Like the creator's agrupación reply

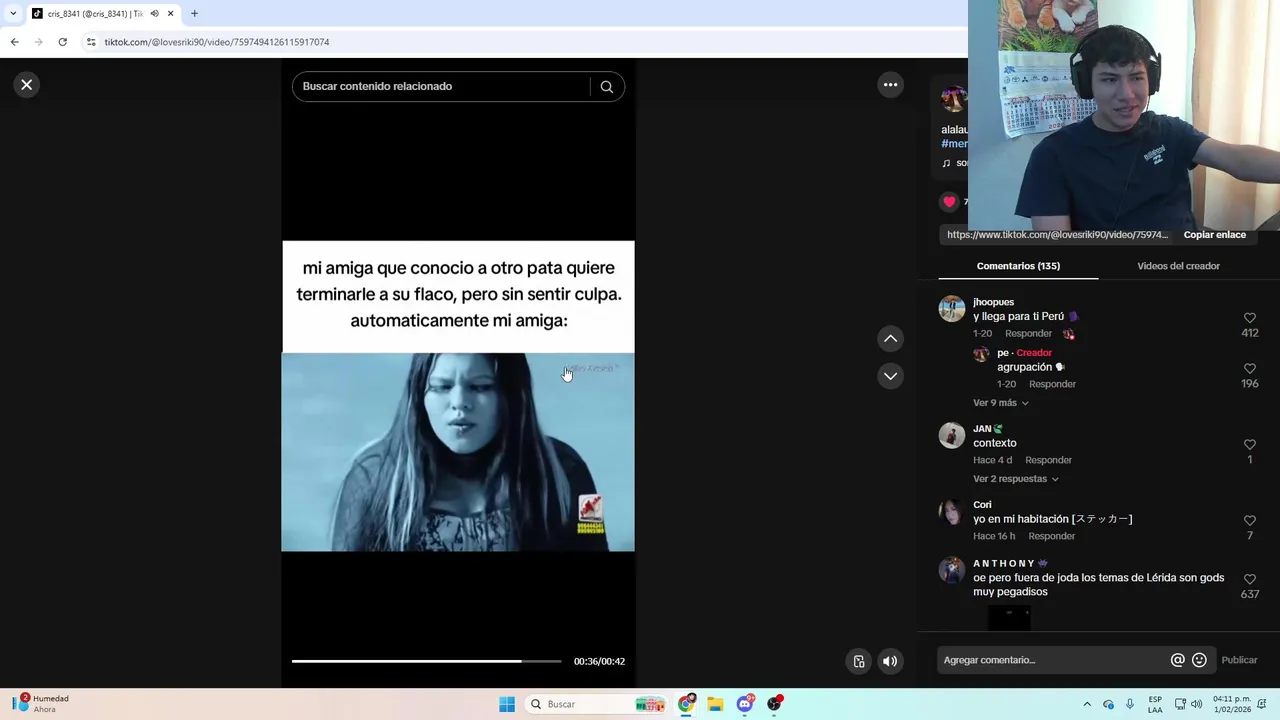pos(1249,369)
